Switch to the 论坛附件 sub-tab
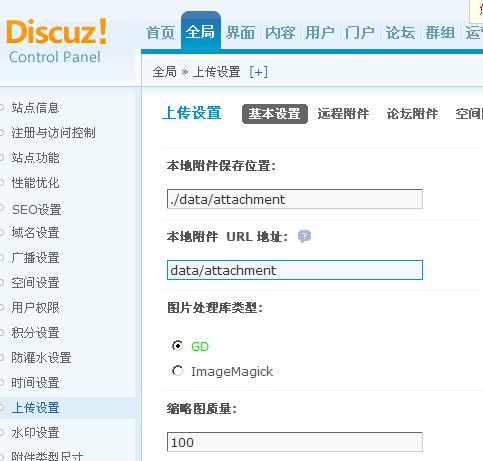Screen dimensions: 483x461 [412, 114]
